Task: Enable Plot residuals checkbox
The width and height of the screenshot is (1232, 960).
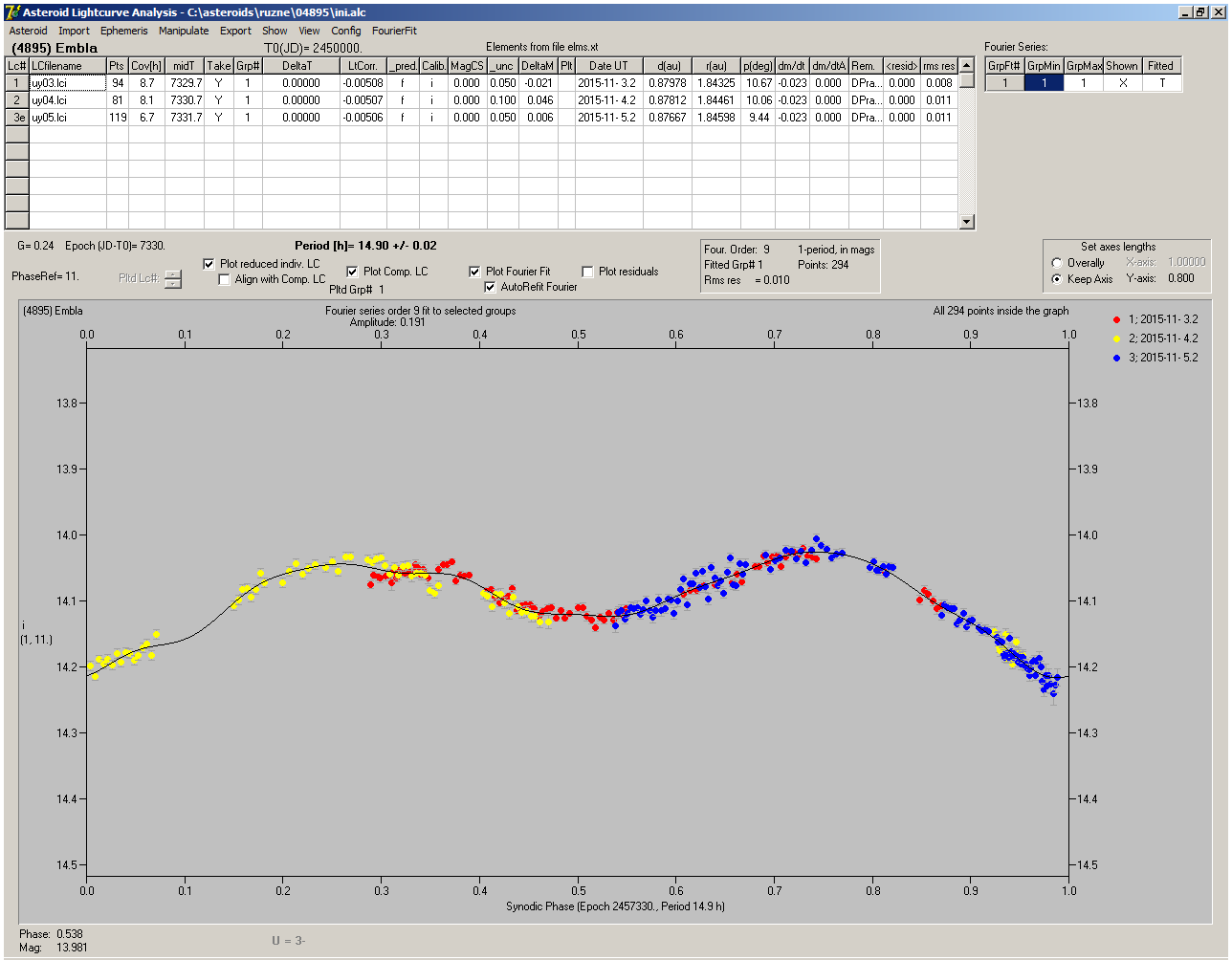Action: [587, 272]
